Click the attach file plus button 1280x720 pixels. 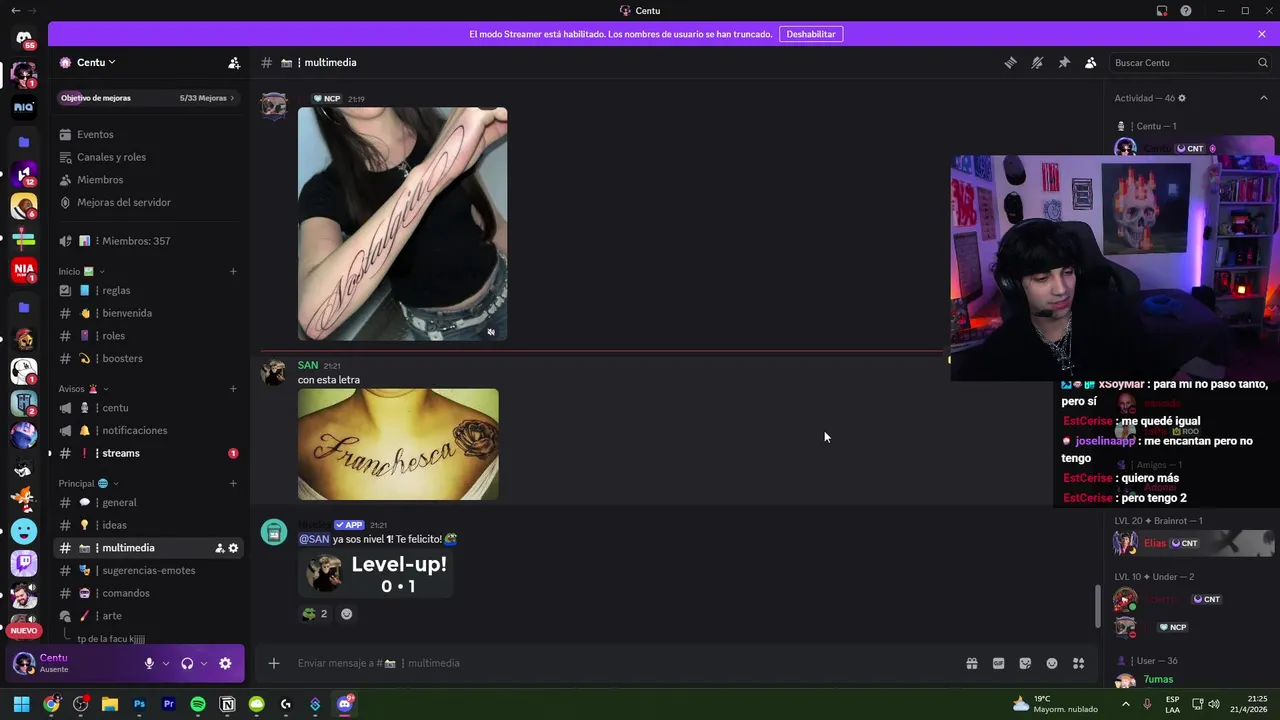pyautogui.click(x=273, y=663)
